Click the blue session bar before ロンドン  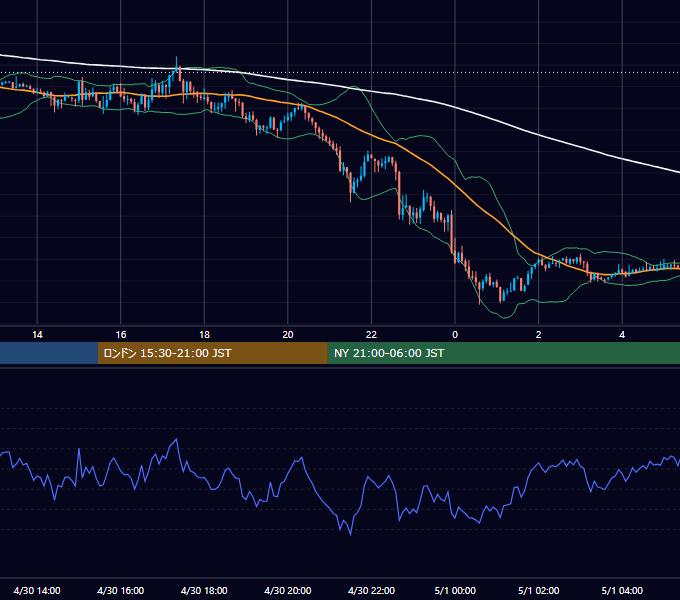pos(49,353)
